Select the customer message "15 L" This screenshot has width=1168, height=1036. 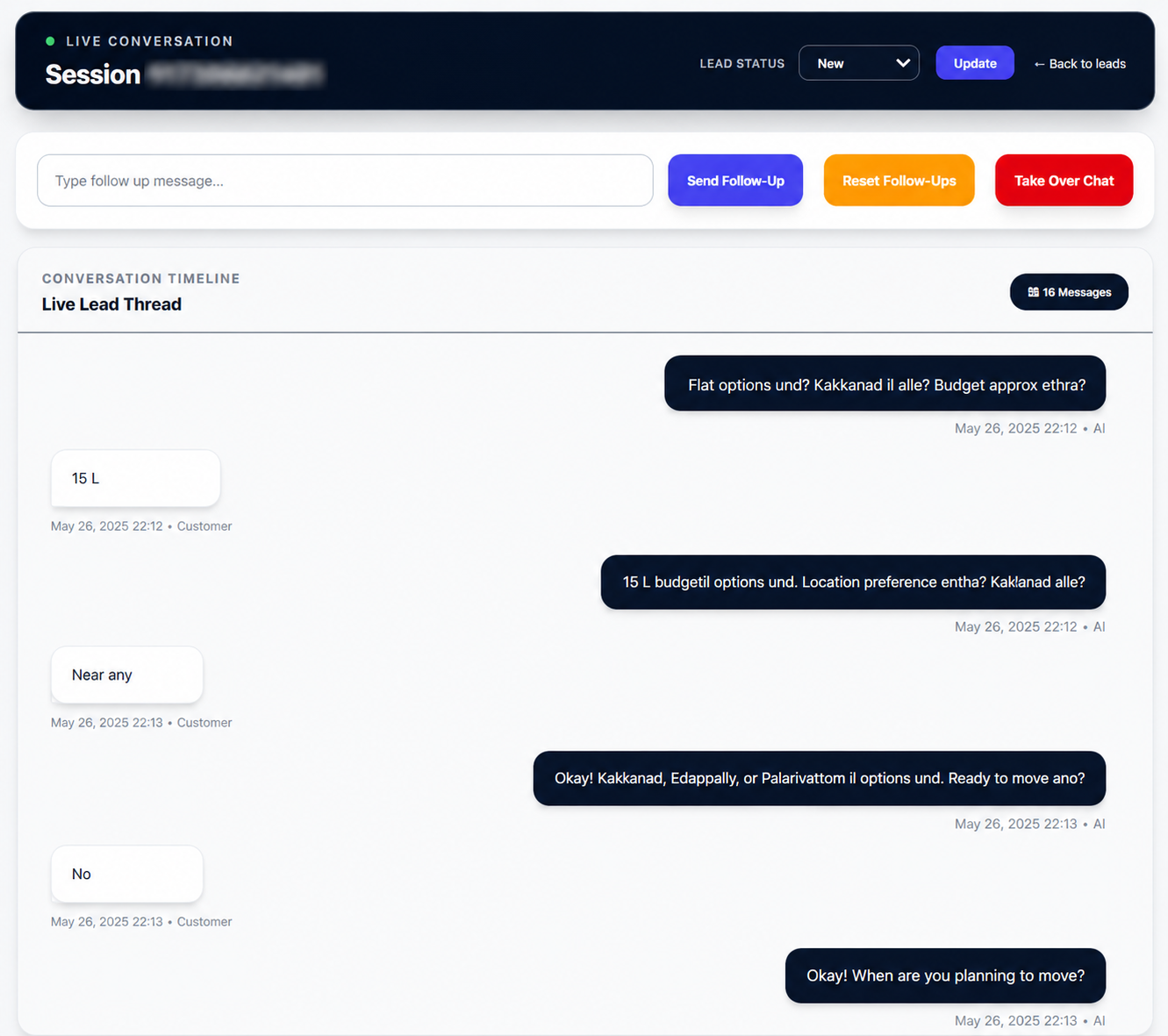[135, 478]
